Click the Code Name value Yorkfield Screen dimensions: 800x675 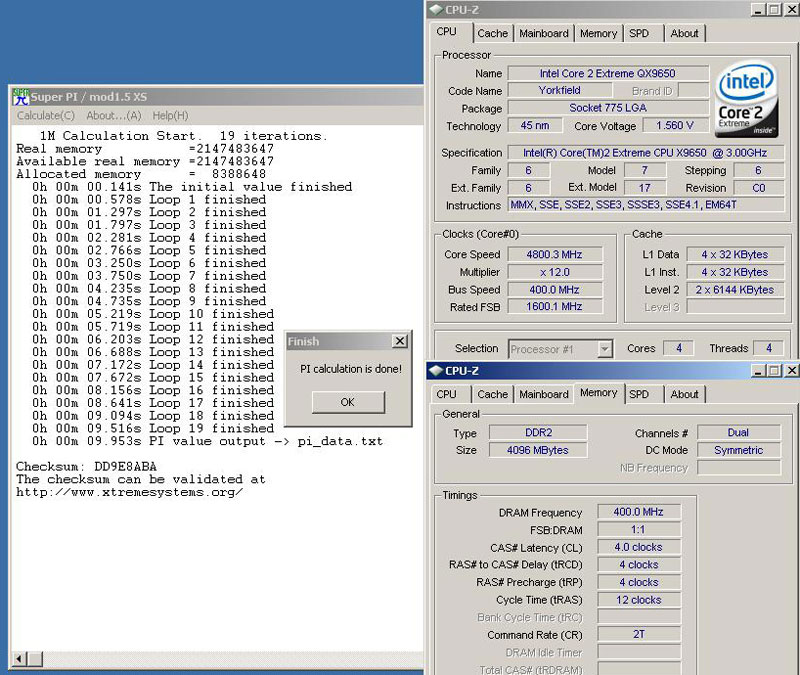560,91
